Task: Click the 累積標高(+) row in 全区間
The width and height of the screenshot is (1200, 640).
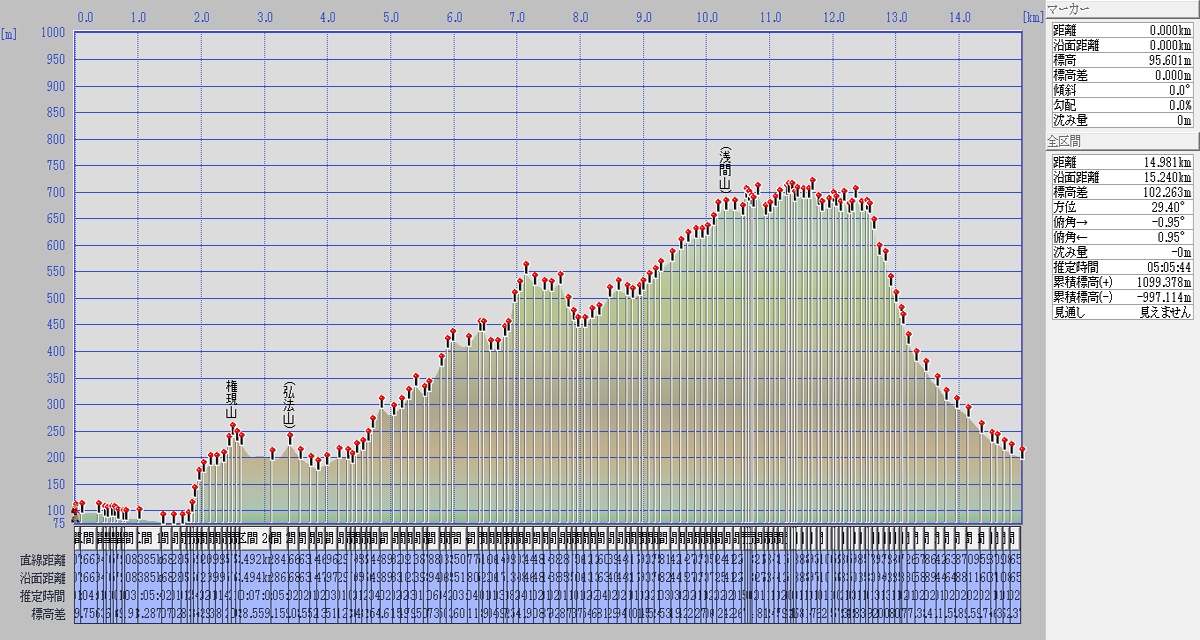Action: pos(1121,282)
